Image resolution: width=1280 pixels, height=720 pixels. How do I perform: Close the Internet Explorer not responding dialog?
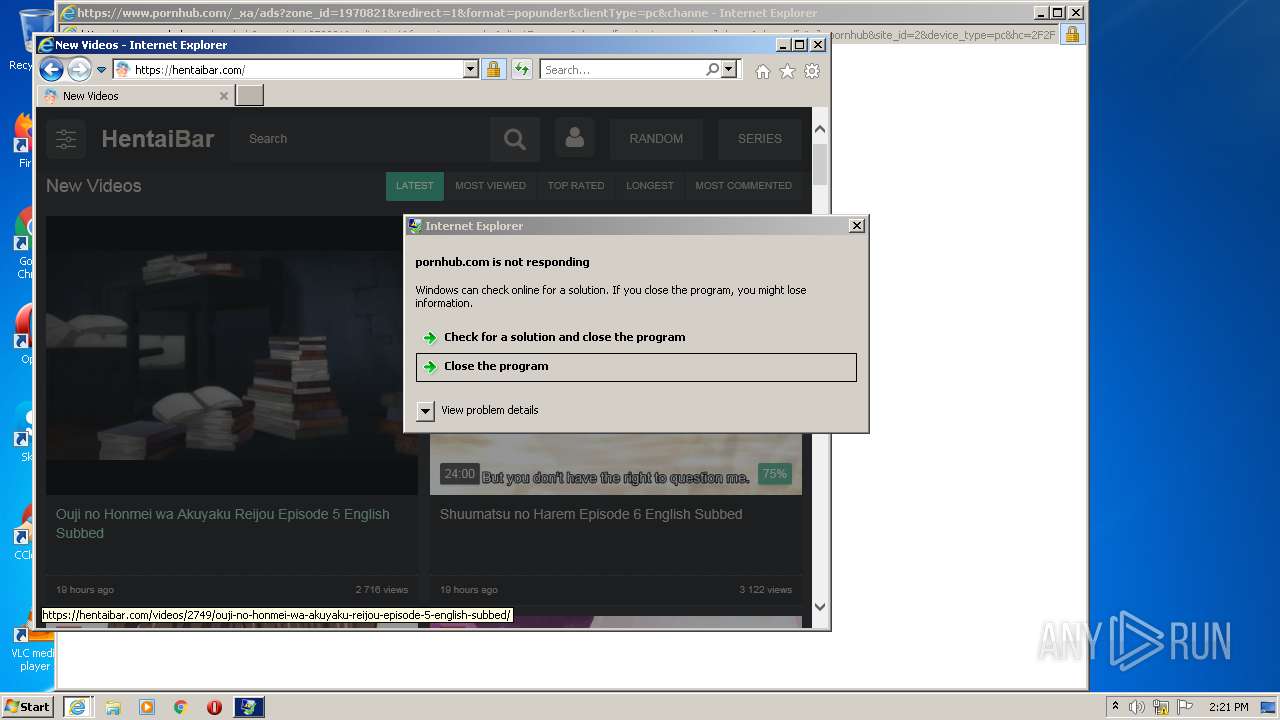(x=856, y=226)
